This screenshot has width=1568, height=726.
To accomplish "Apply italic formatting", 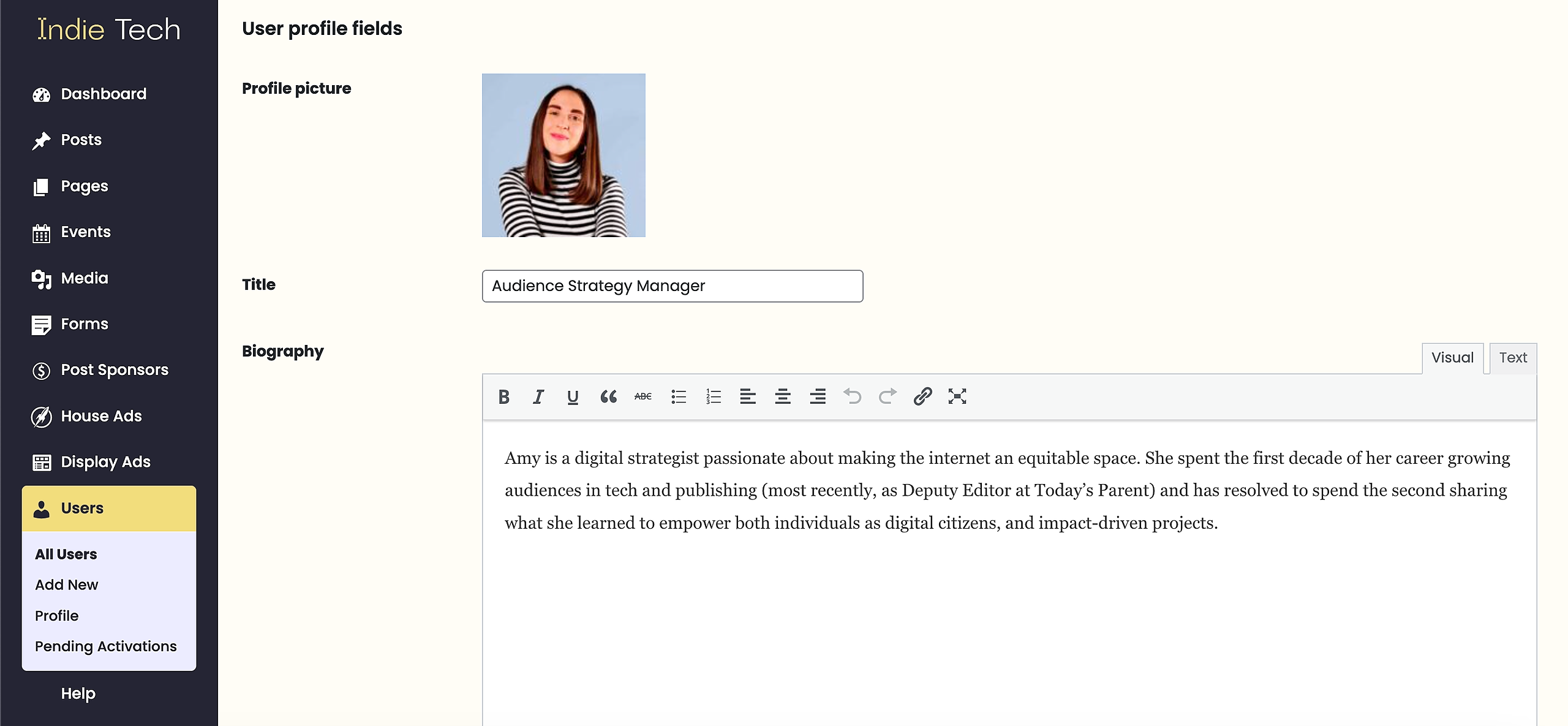I will [538, 397].
